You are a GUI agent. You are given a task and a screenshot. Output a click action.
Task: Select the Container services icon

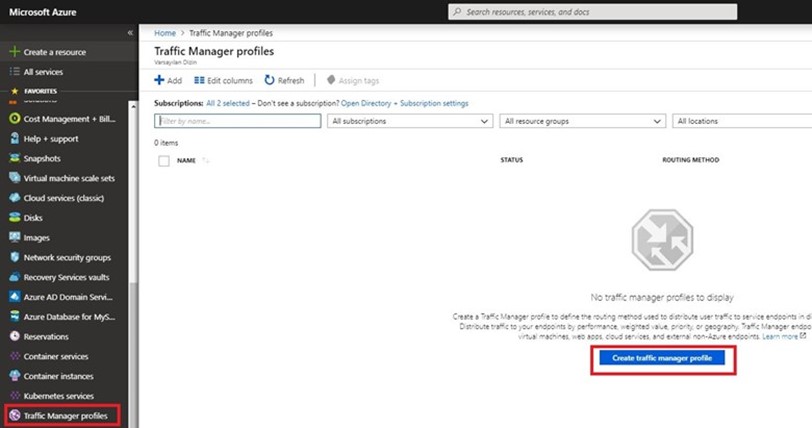14,356
